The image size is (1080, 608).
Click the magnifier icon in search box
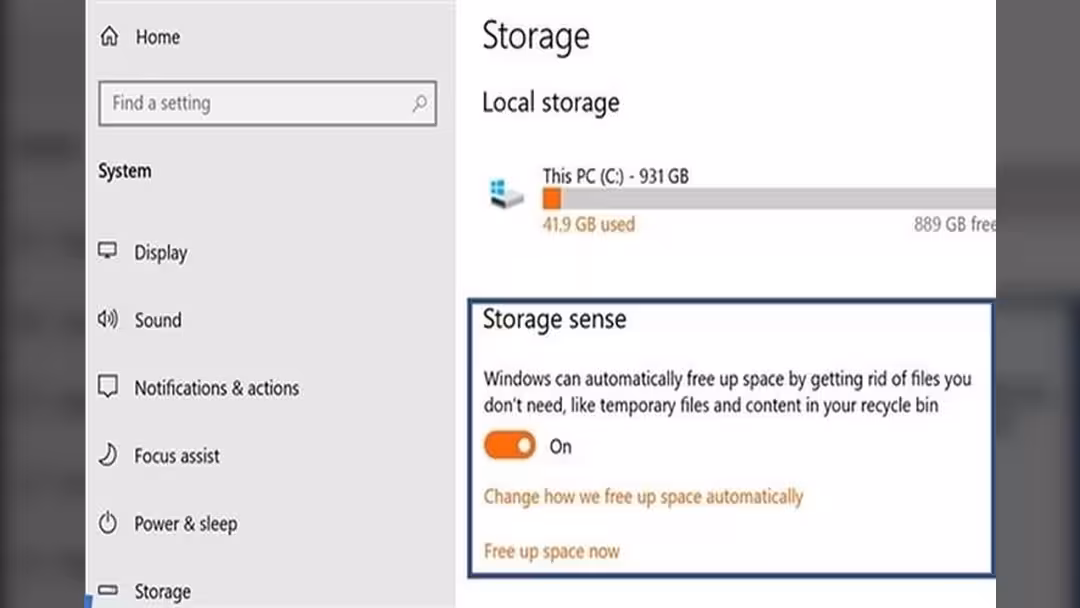(419, 103)
